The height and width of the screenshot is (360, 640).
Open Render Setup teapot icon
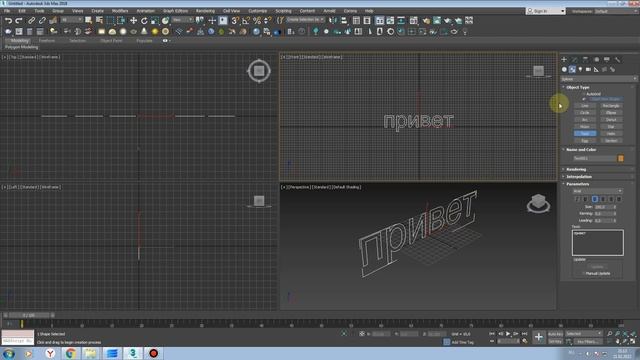tap(426, 20)
